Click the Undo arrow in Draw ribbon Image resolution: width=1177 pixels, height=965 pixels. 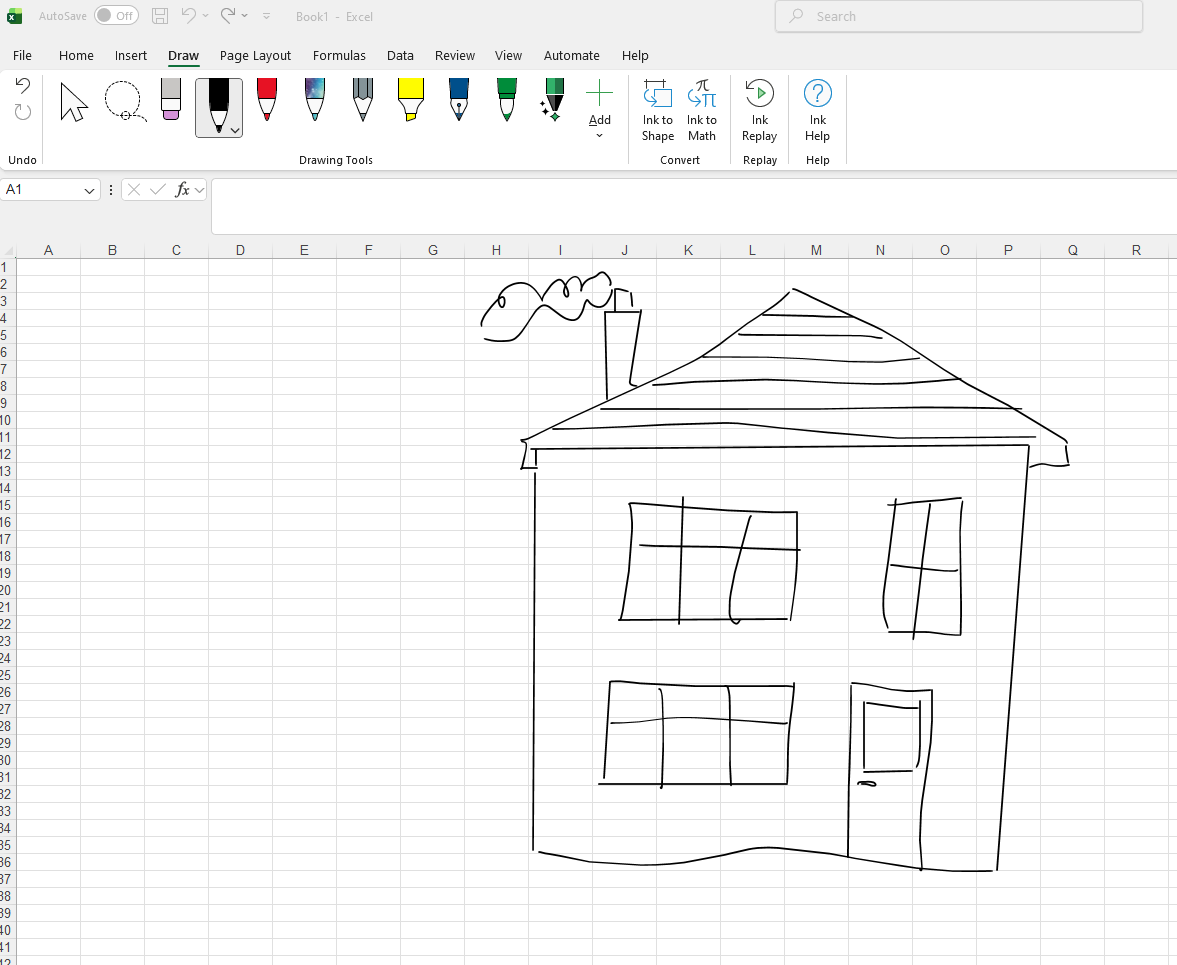[x=23, y=86]
